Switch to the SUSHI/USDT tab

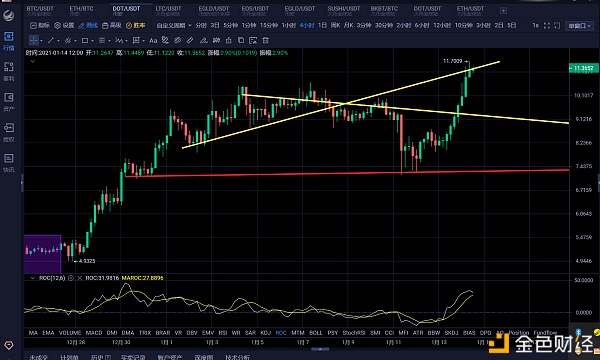pos(344,11)
